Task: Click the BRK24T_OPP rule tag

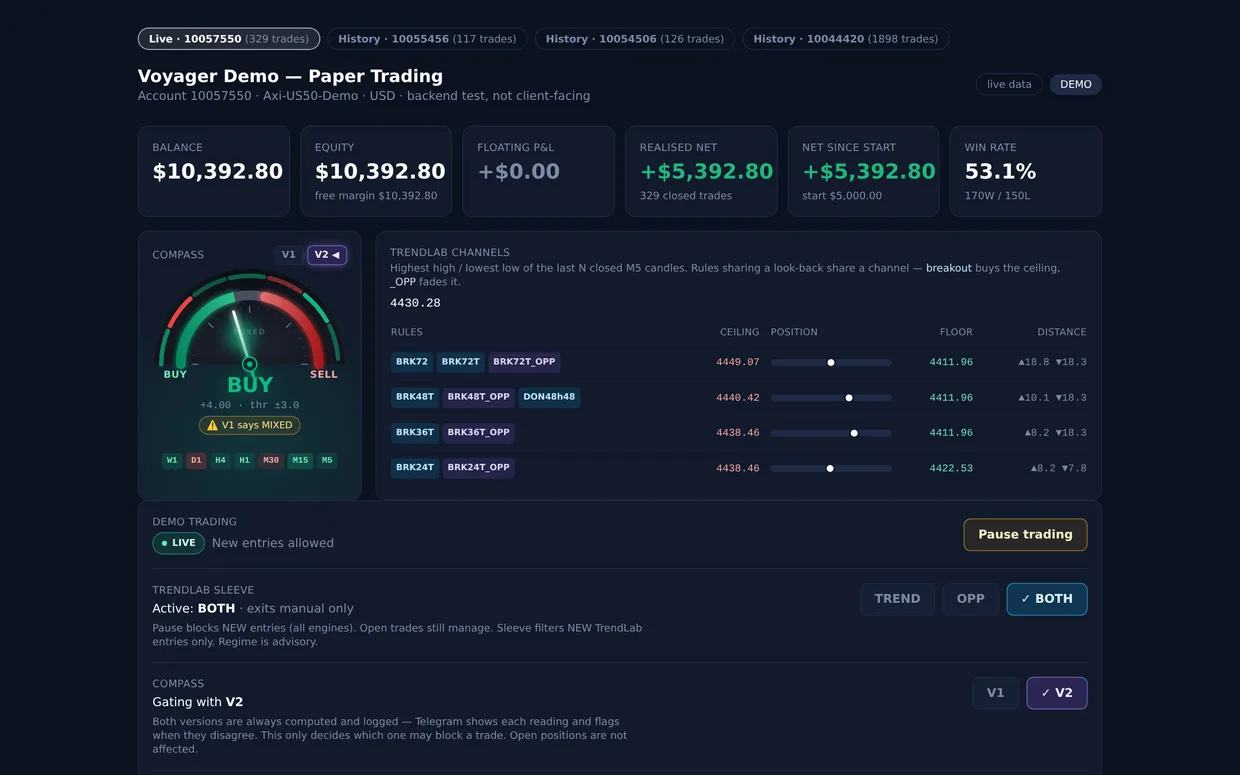Action: pyautogui.click(x=479, y=468)
